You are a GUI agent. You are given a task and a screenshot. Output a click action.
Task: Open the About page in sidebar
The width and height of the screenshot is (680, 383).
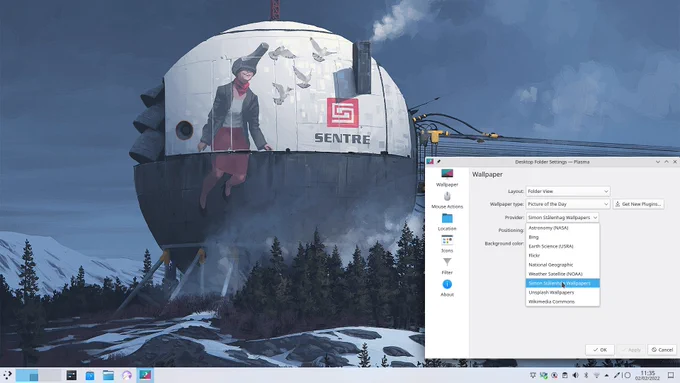pos(447,288)
